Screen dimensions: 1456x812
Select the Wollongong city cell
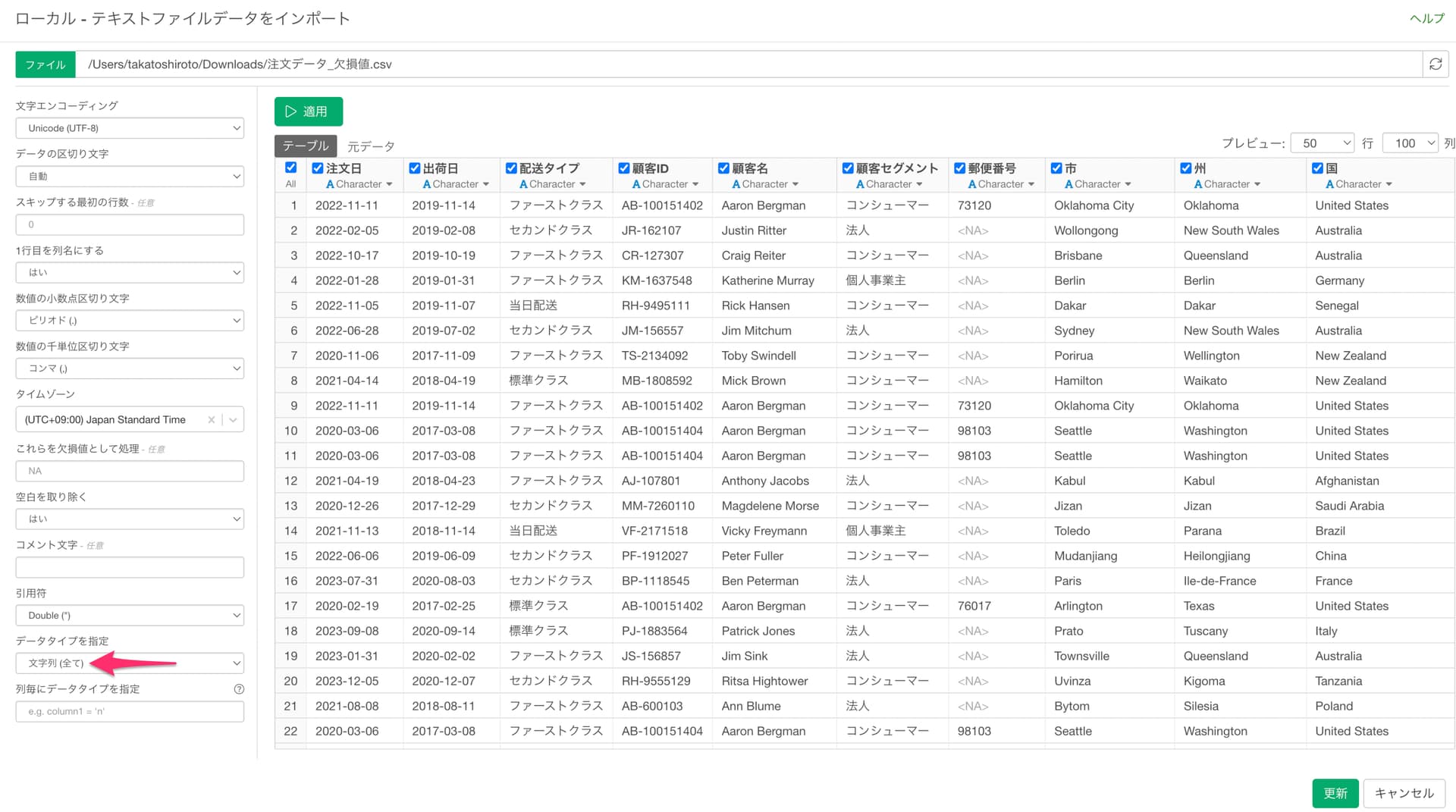coord(1109,230)
